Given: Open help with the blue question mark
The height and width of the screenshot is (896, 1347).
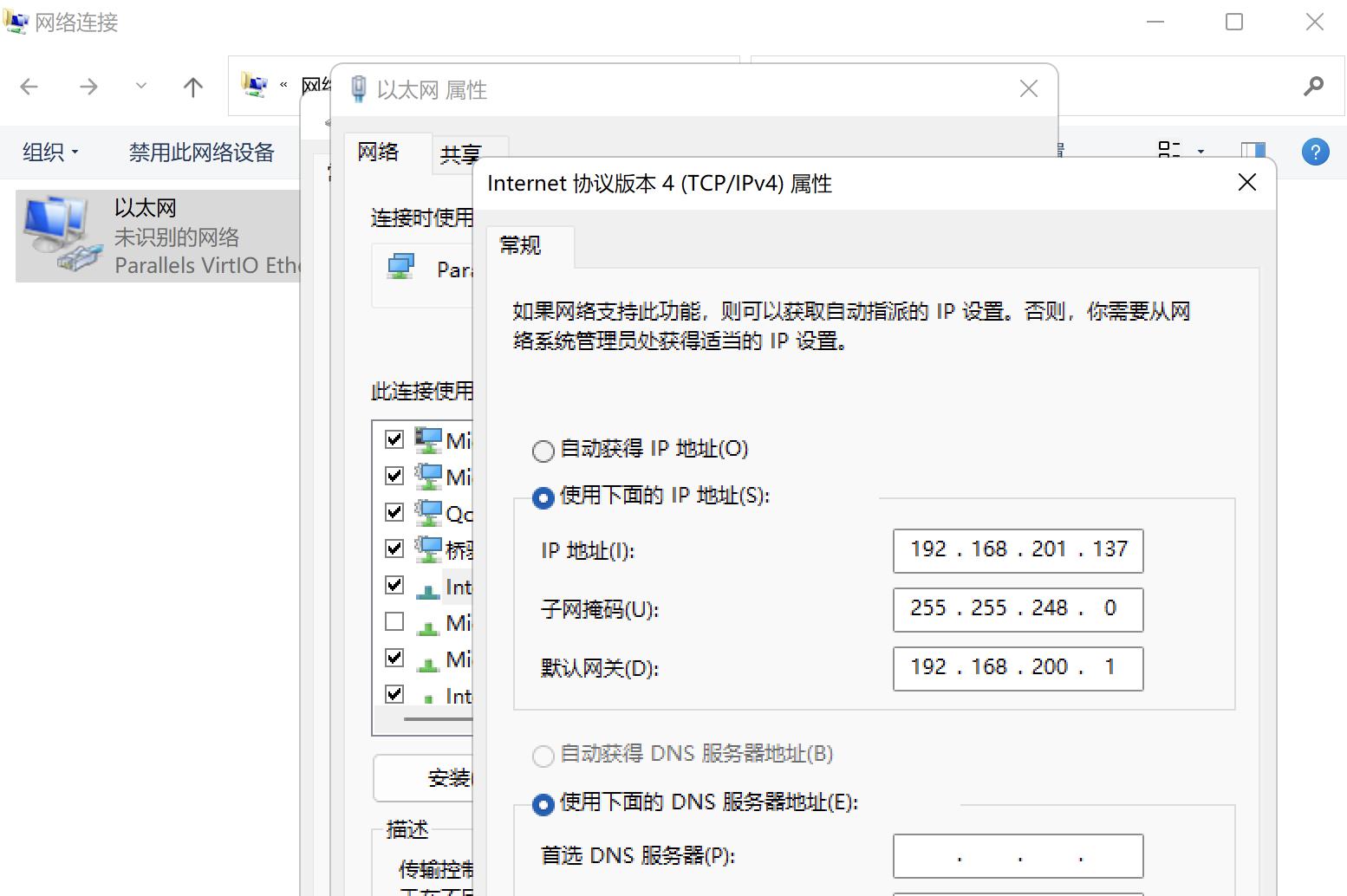Looking at the screenshot, I should (1315, 153).
